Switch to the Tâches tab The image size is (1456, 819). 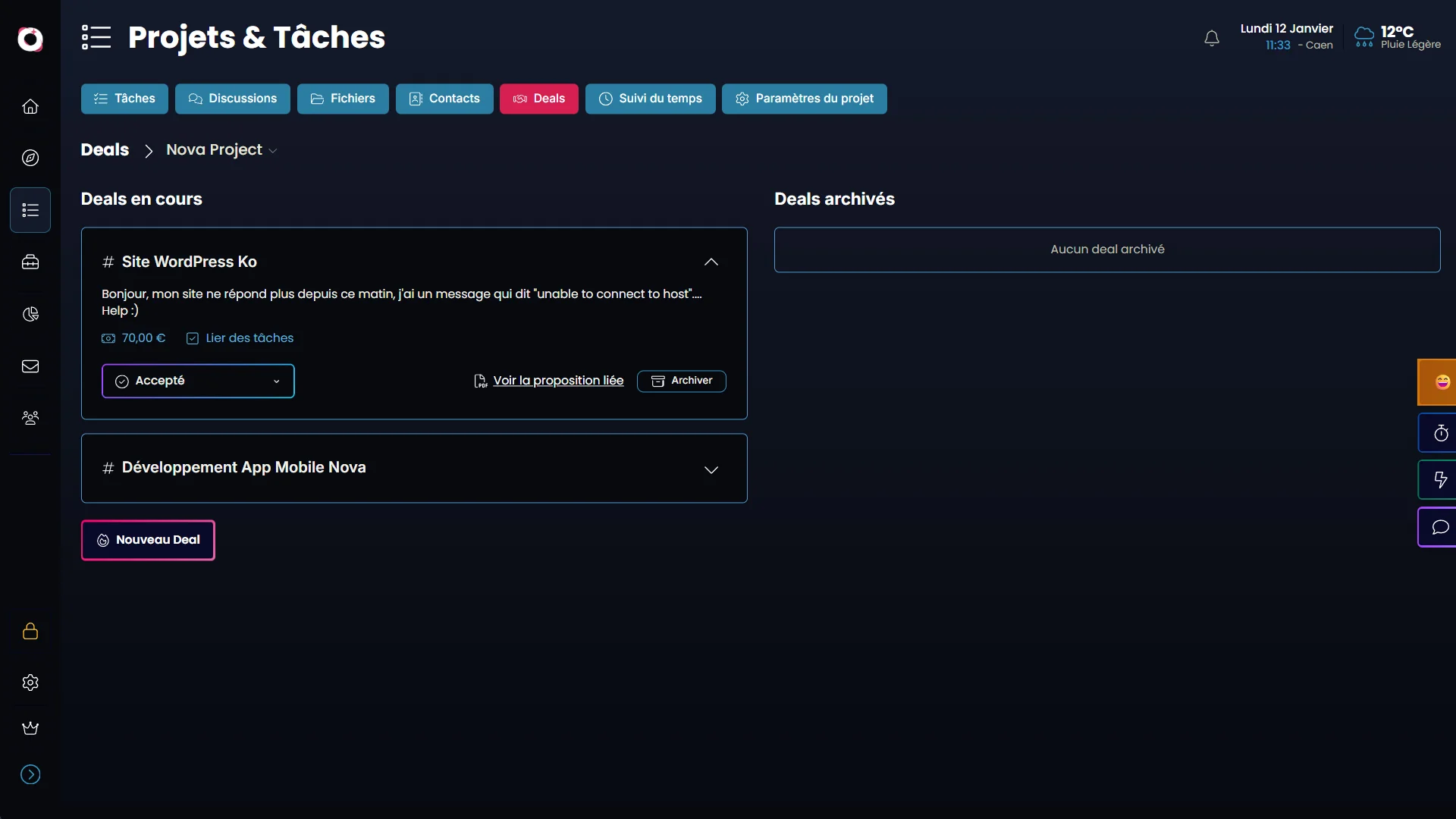click(124, 99)
